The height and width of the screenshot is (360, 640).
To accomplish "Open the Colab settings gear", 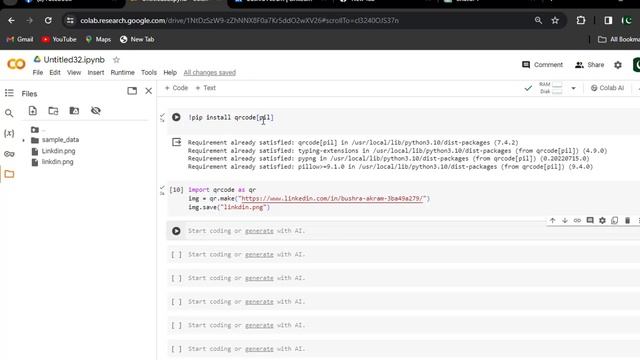I will tap(618, 64).
